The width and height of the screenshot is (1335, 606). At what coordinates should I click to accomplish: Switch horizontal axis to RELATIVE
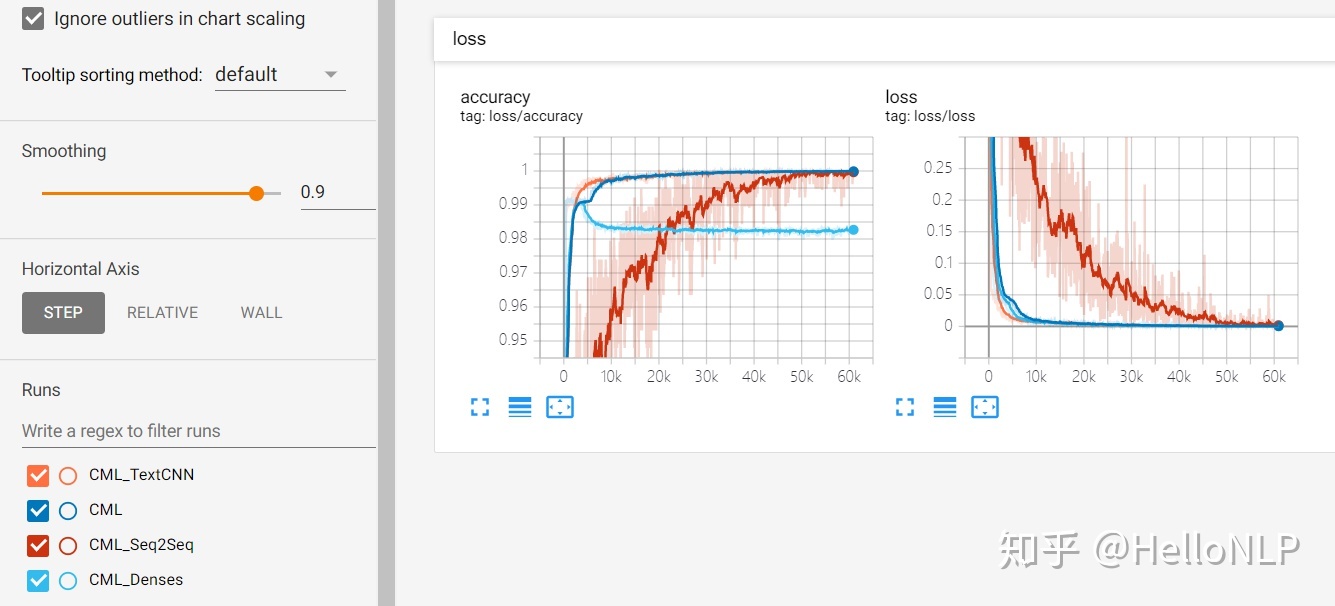click(x=162, y=313)
